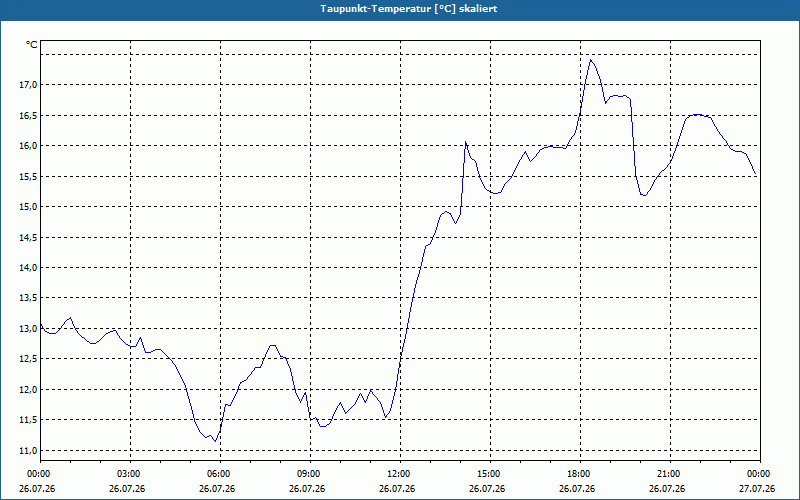800x500 pixels.
Task: Click the '26.07.26' date under '12:00'
Action: click(397, 489)
